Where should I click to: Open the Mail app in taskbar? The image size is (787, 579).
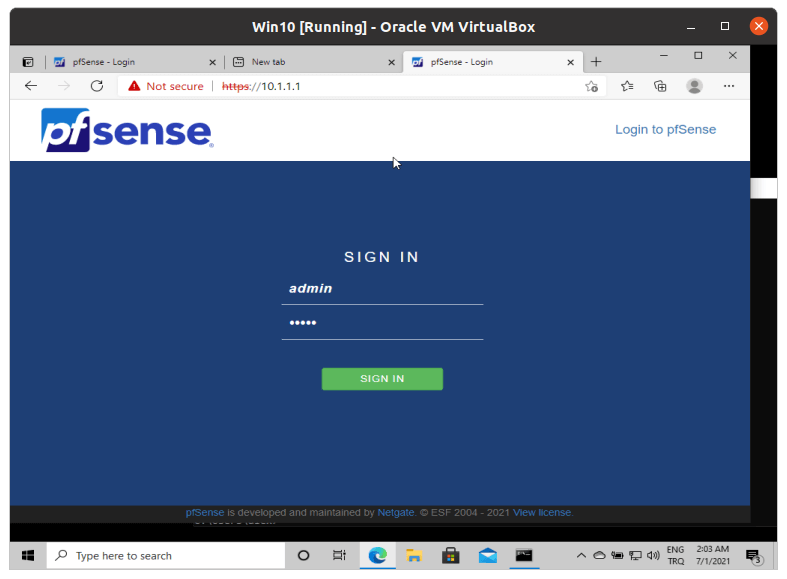coord(487,555)
